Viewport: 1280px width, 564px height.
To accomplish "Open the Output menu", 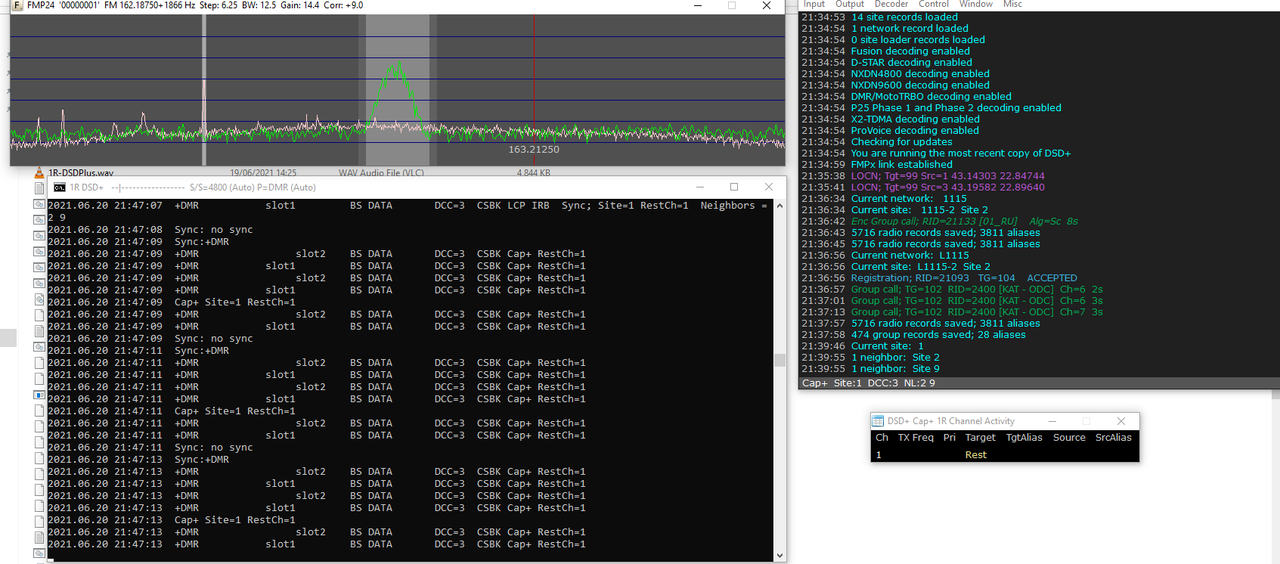I will 850,4.
